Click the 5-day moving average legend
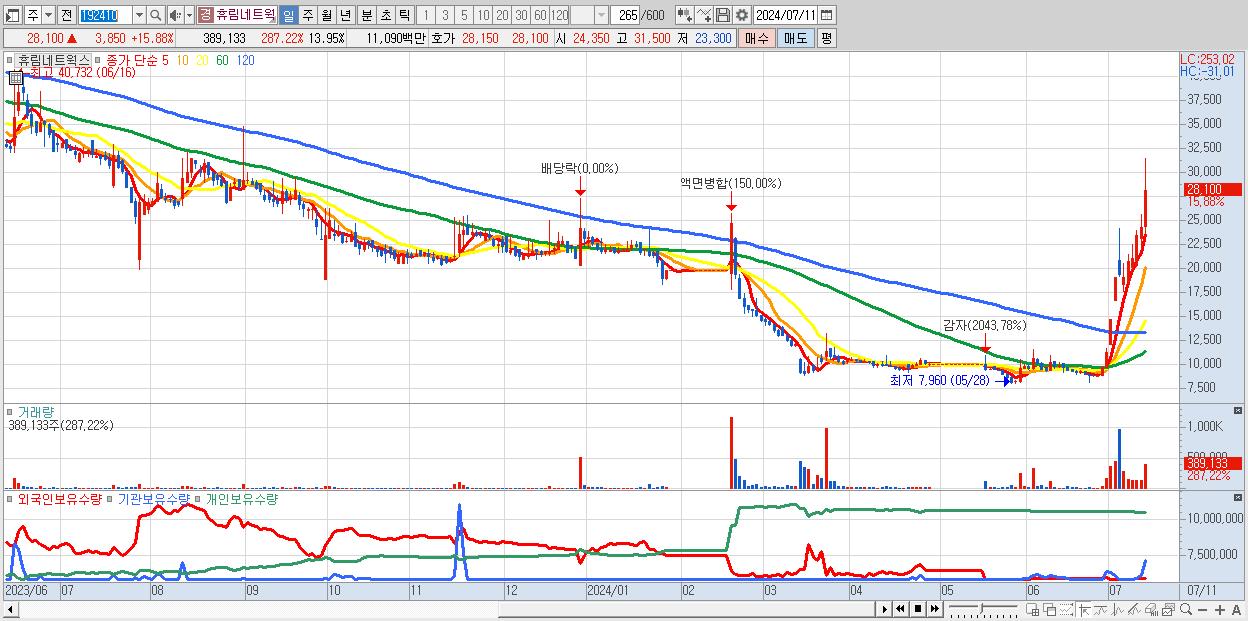Screen dimensions: 1248x621 tap(165, 60)
